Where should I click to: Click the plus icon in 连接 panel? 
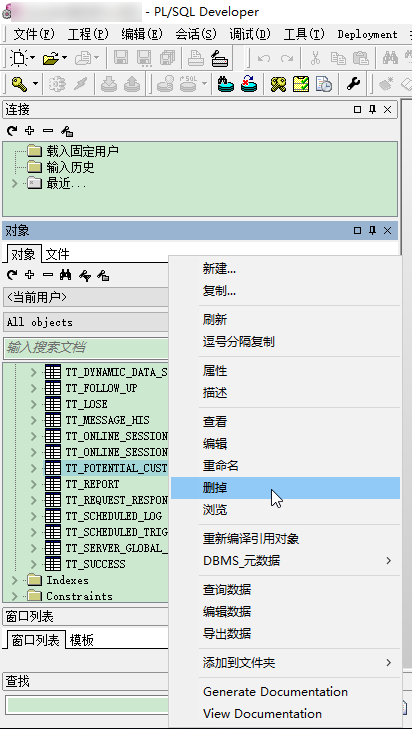pos(30,131)
